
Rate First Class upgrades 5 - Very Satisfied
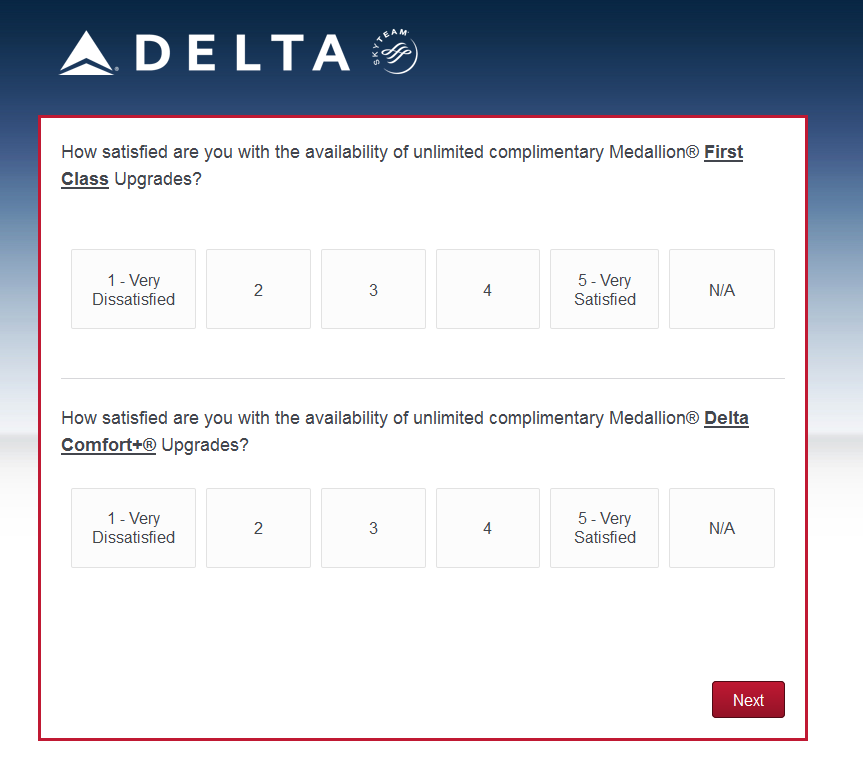click(604, 289)
